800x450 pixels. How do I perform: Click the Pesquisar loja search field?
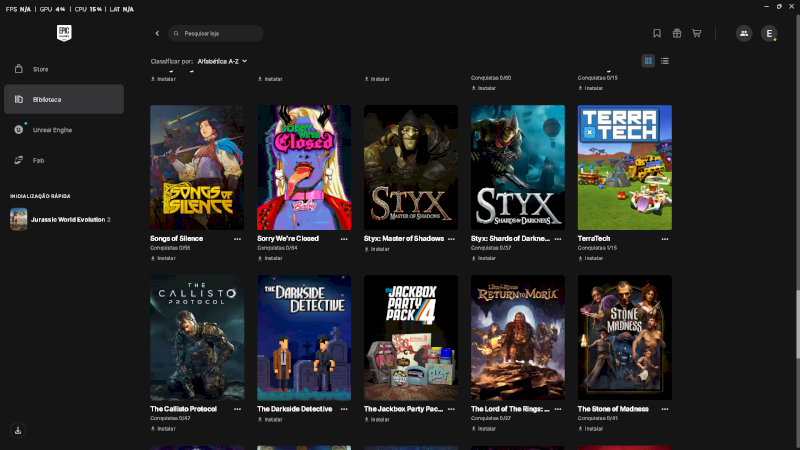[216, 33]
